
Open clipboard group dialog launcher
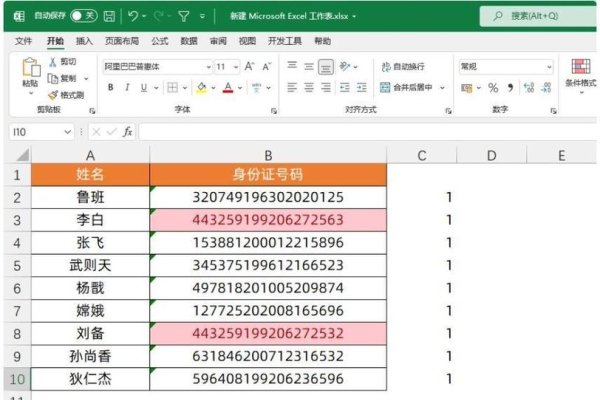coord(92,111)
